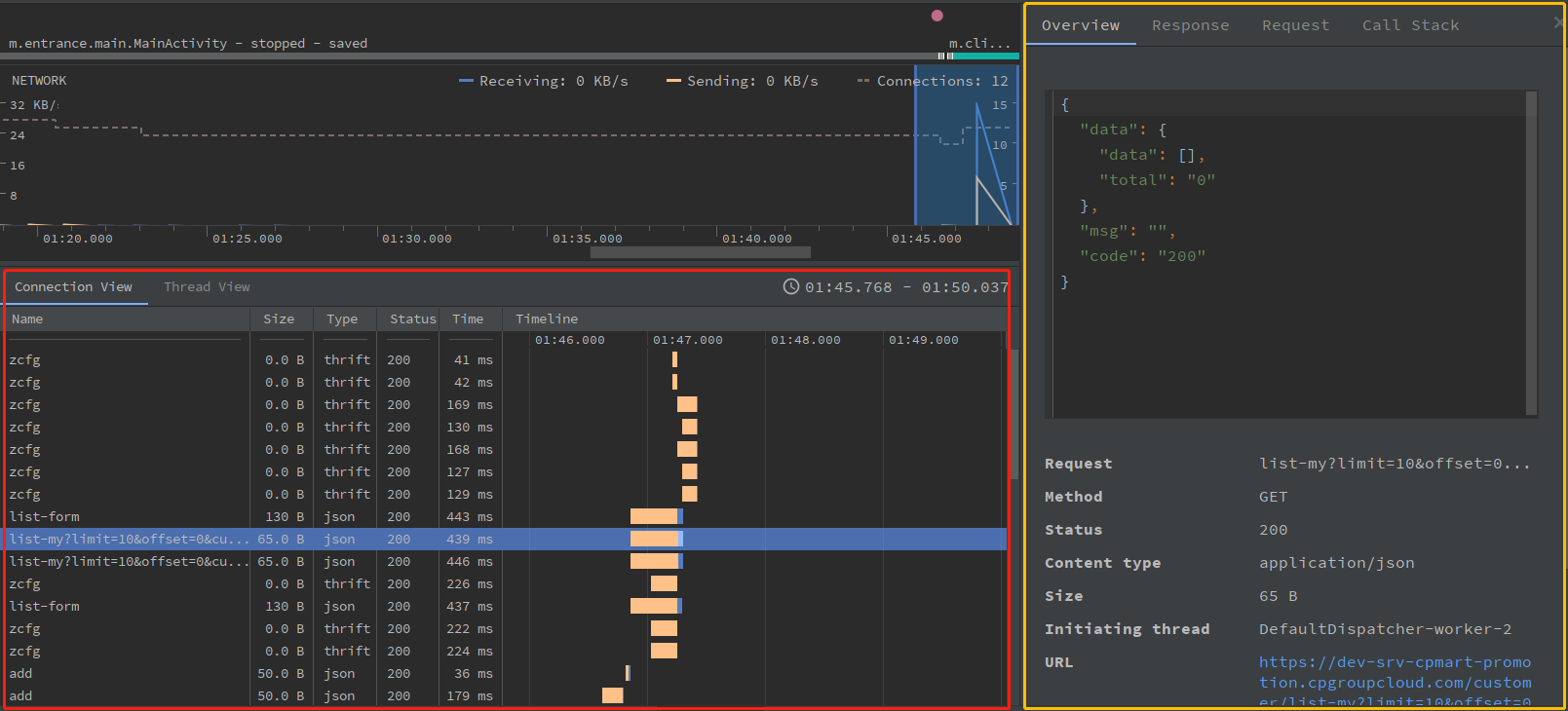Select the highlighted list-my row with 439 ms
The width and height of the screenshot is (1568, 711).
click(x=505, y=539)
